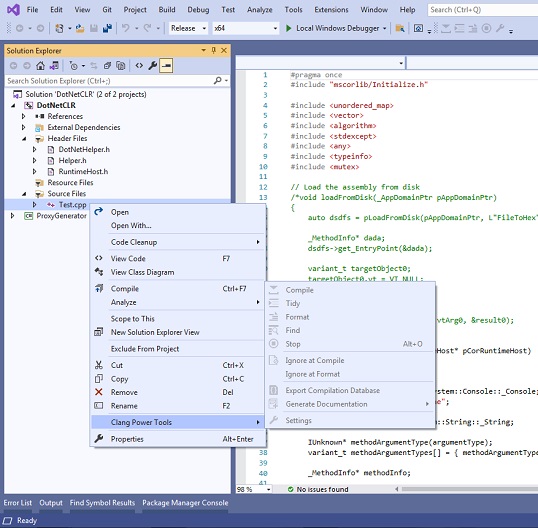Expand the ProxyGenerator project
This screenshot has height=528, width=538.
point(13,216)
